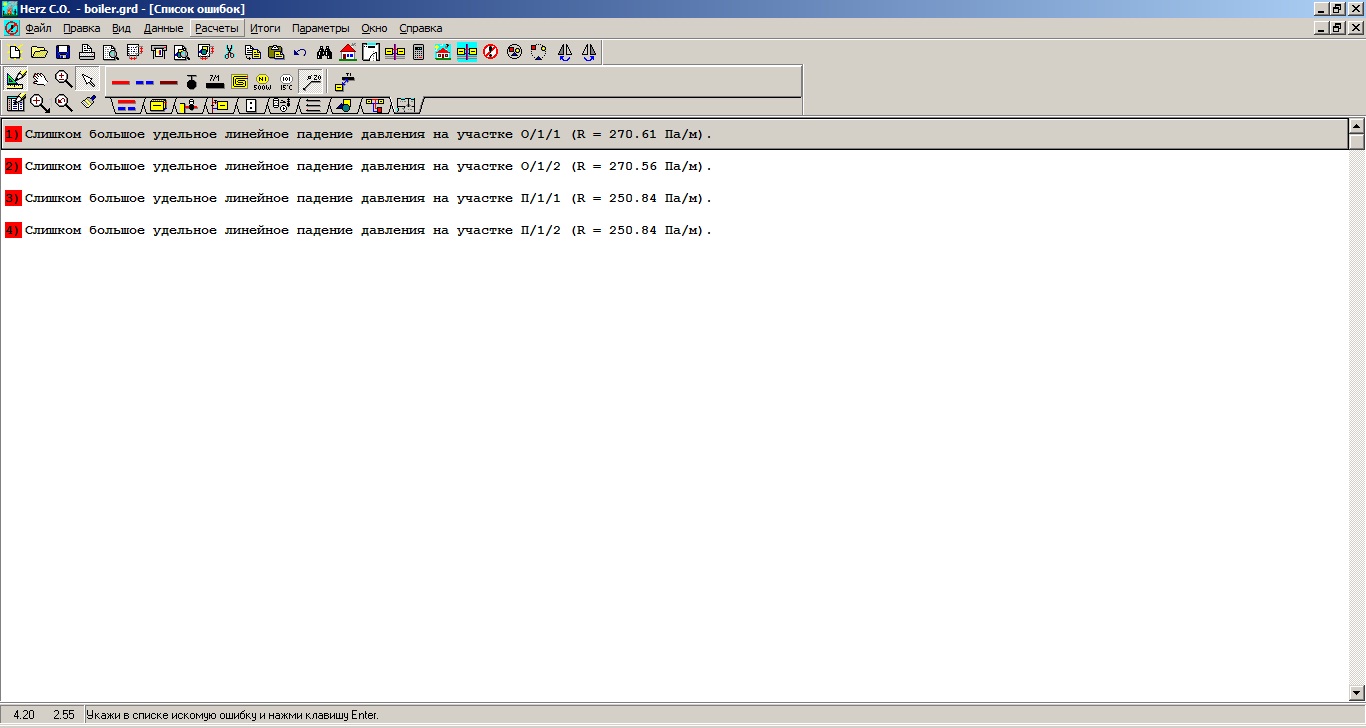
Task: Save the project with the floppy disk icon
Action: pos(63,52)
